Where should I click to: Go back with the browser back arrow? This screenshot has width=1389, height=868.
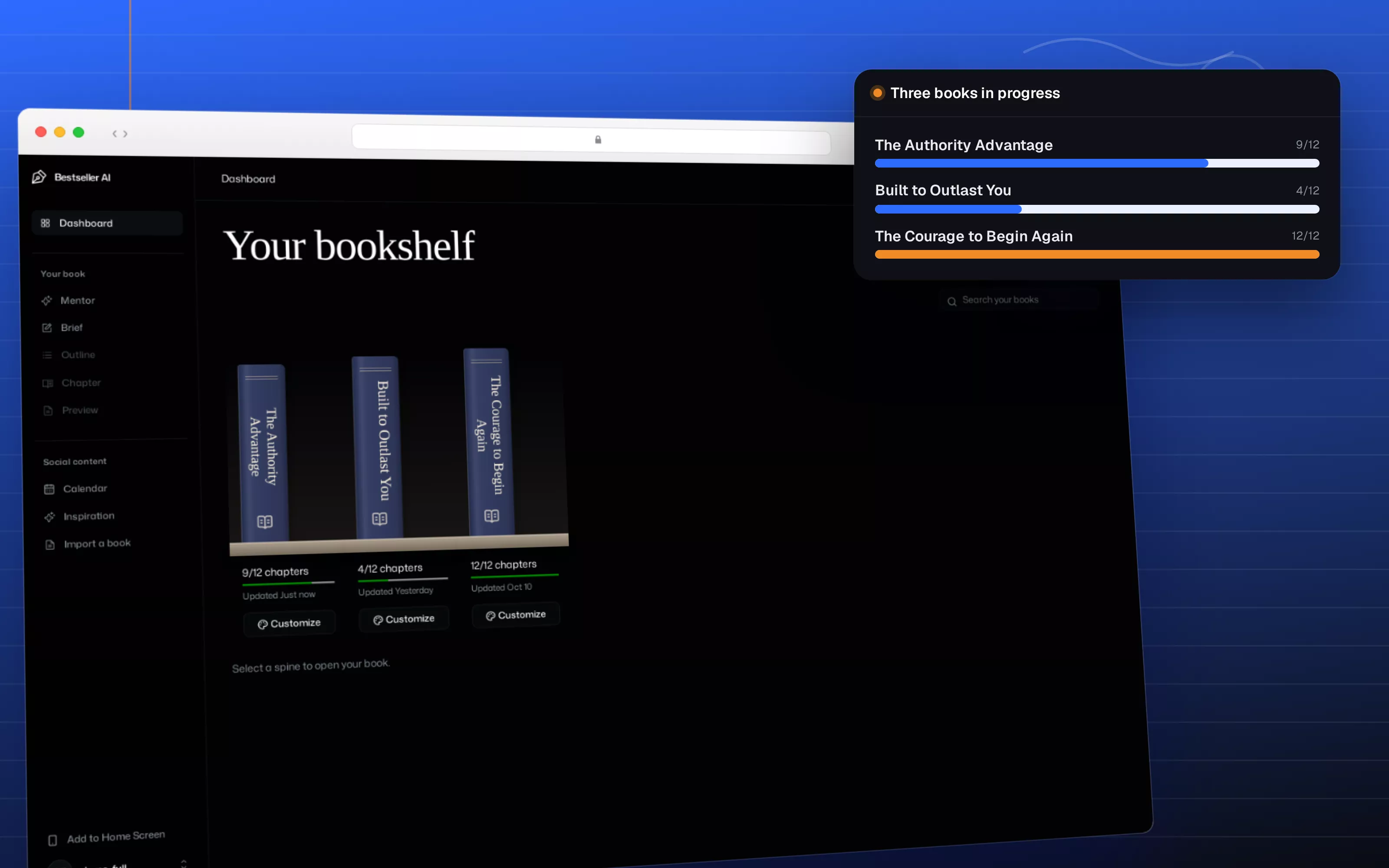pos(115,134)
